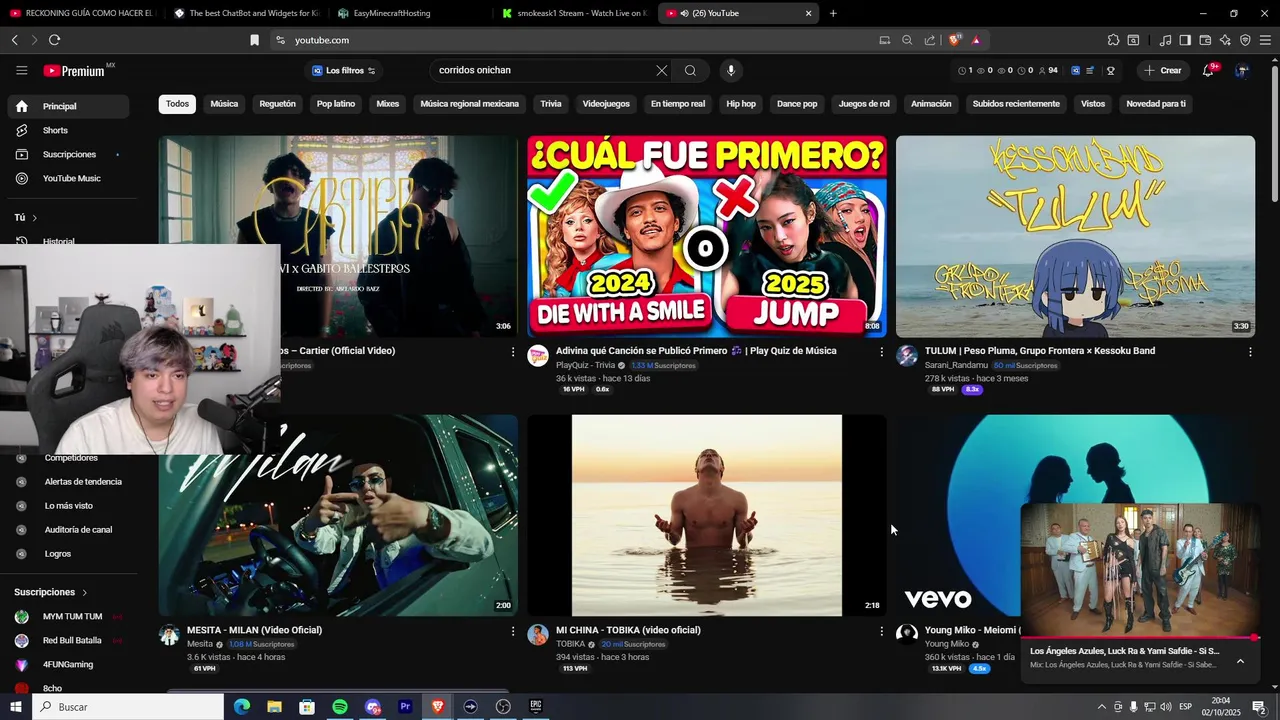Viewport: 1280px width, 720px height.
Task: Open Epic Games from the taskbar
Action: [536, 707]
